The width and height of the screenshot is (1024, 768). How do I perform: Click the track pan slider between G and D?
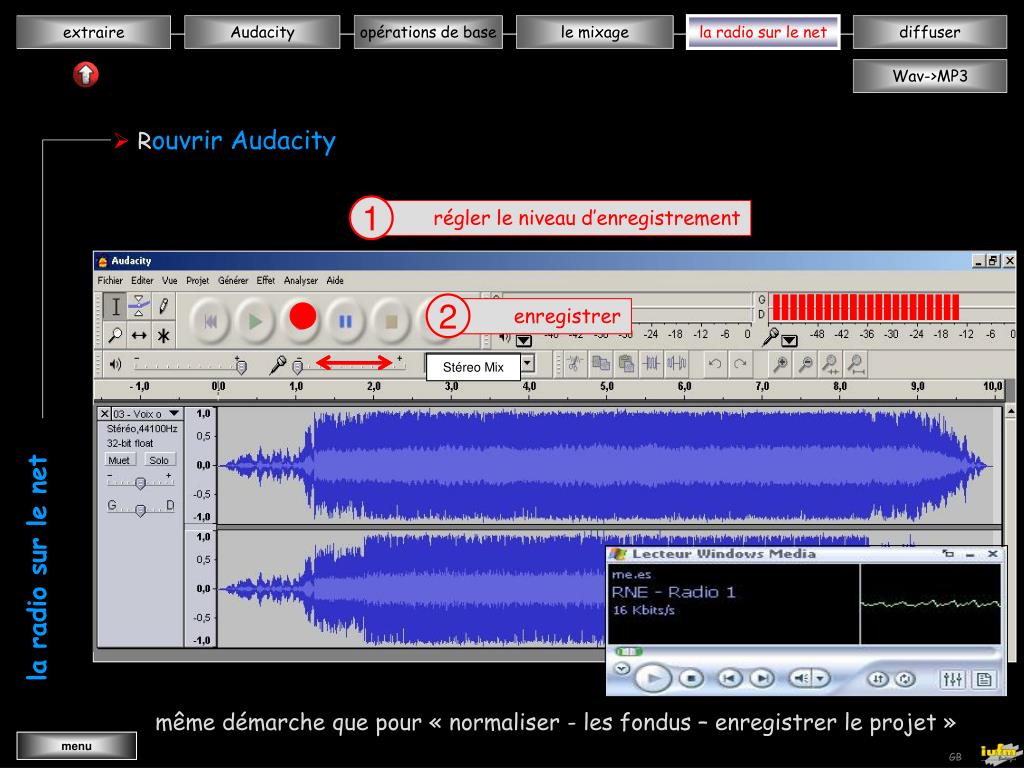(x=140, y=509)
